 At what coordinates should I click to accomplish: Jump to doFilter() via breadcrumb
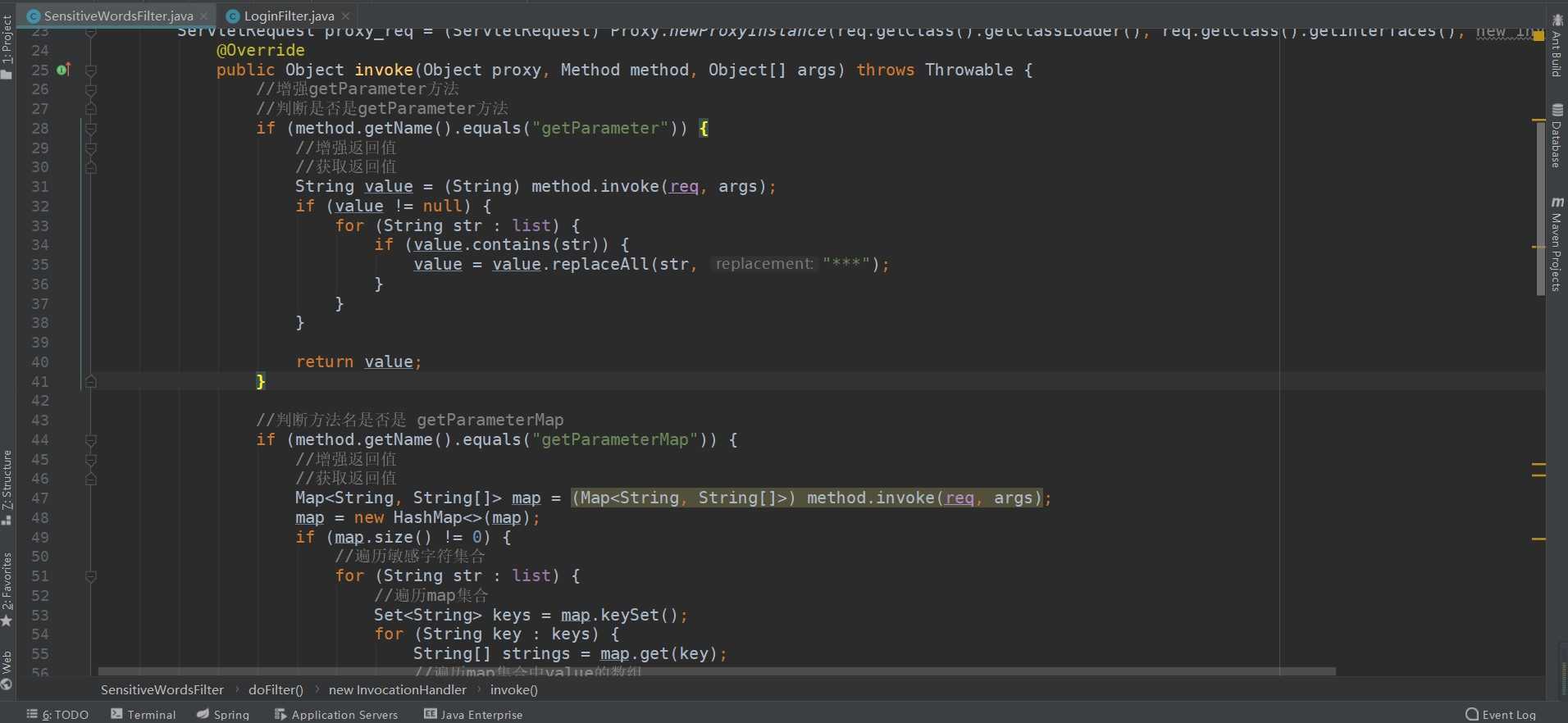point(276,690)
